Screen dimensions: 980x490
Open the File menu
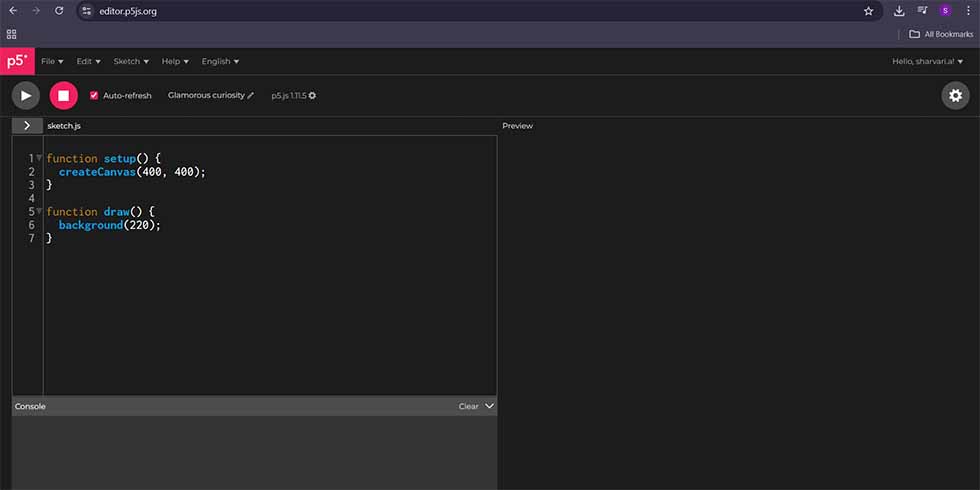(x=52, y=61)
